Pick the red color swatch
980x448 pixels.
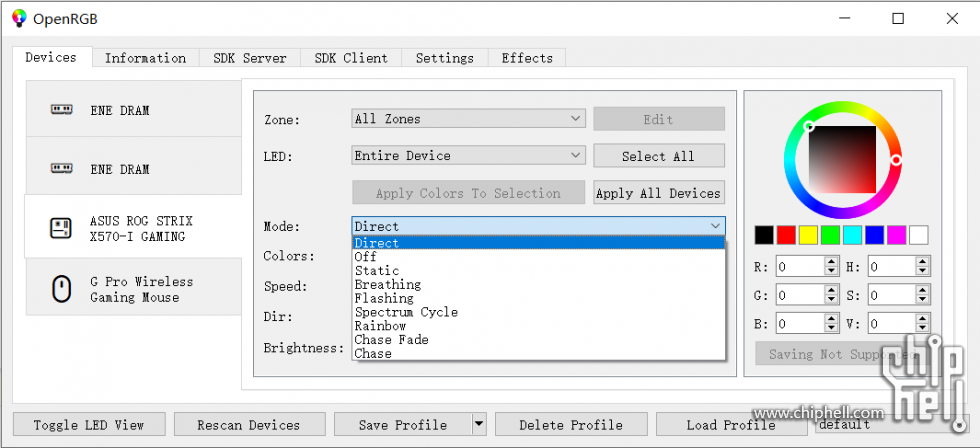pos(786,235)
